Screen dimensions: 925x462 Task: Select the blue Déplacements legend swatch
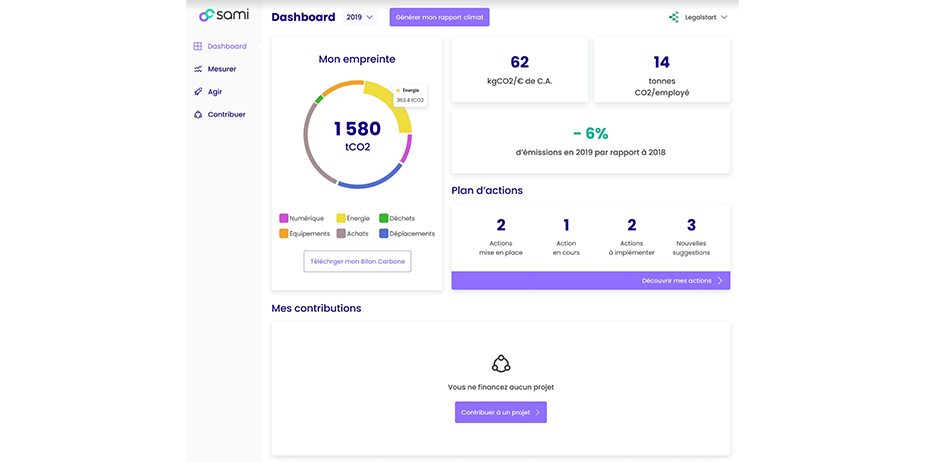pyautogui.click(x=384, y=234)
